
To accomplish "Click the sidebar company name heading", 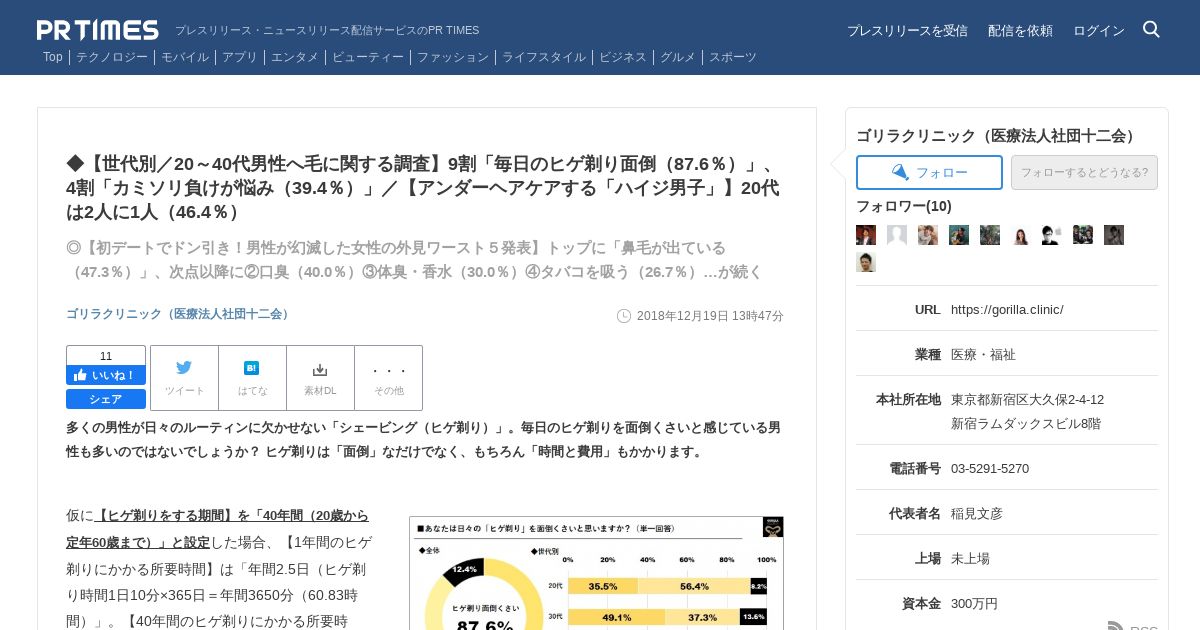I will coord(998,136).
